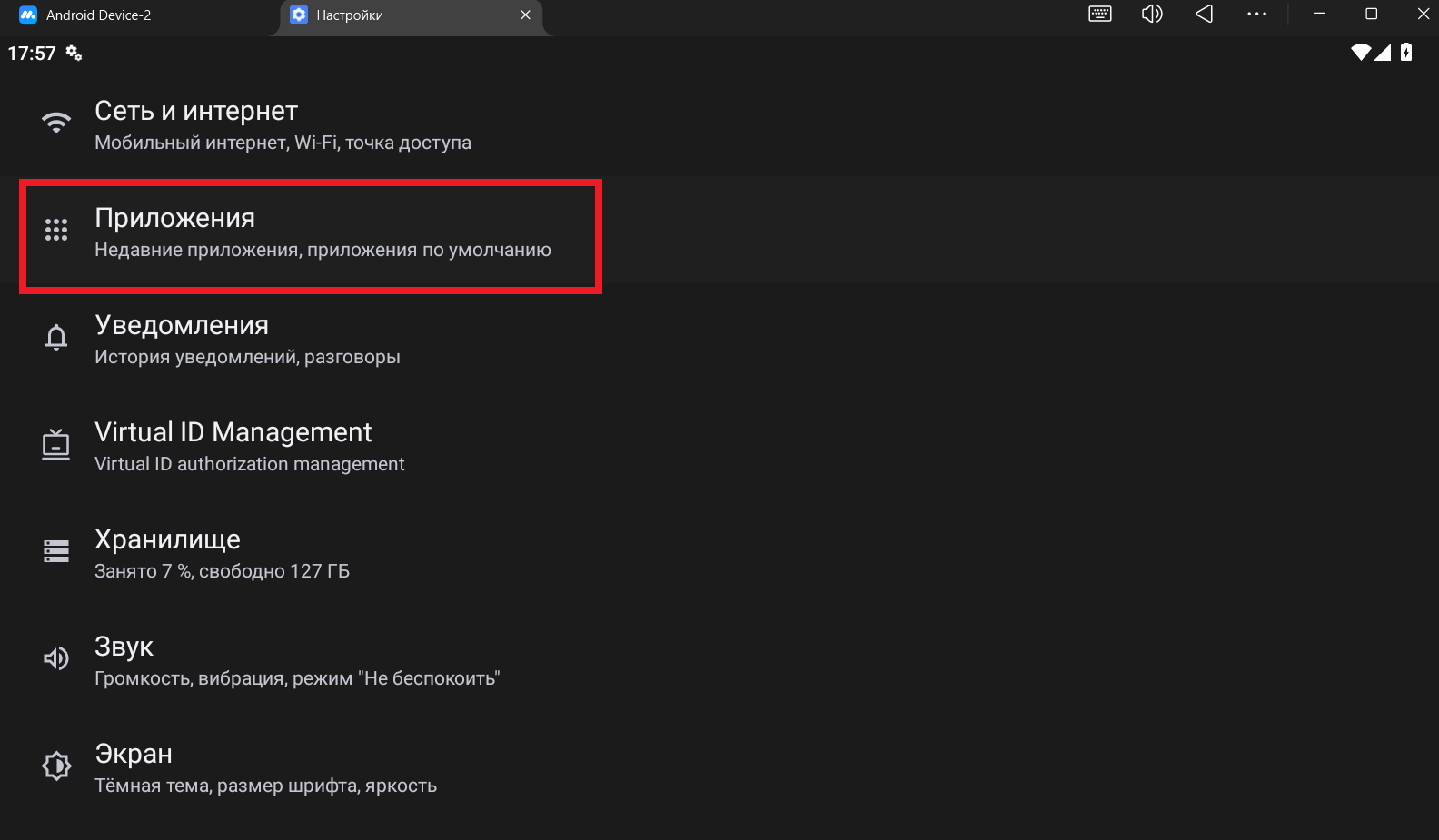
Task: Click the storage icon beside Хранилище
Action: click(56, 551)
